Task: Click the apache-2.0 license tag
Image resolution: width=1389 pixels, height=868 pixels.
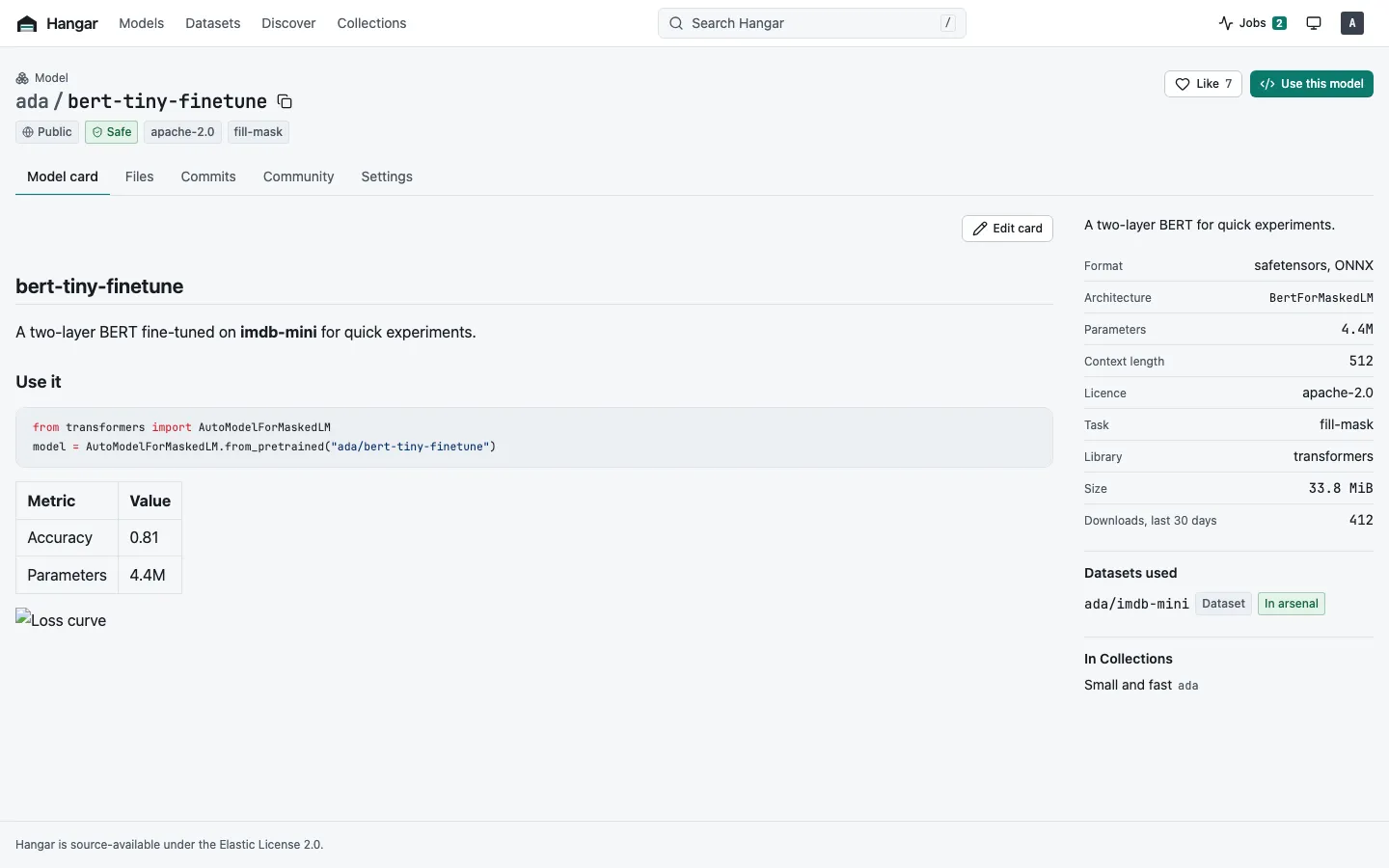Action: 182,132
